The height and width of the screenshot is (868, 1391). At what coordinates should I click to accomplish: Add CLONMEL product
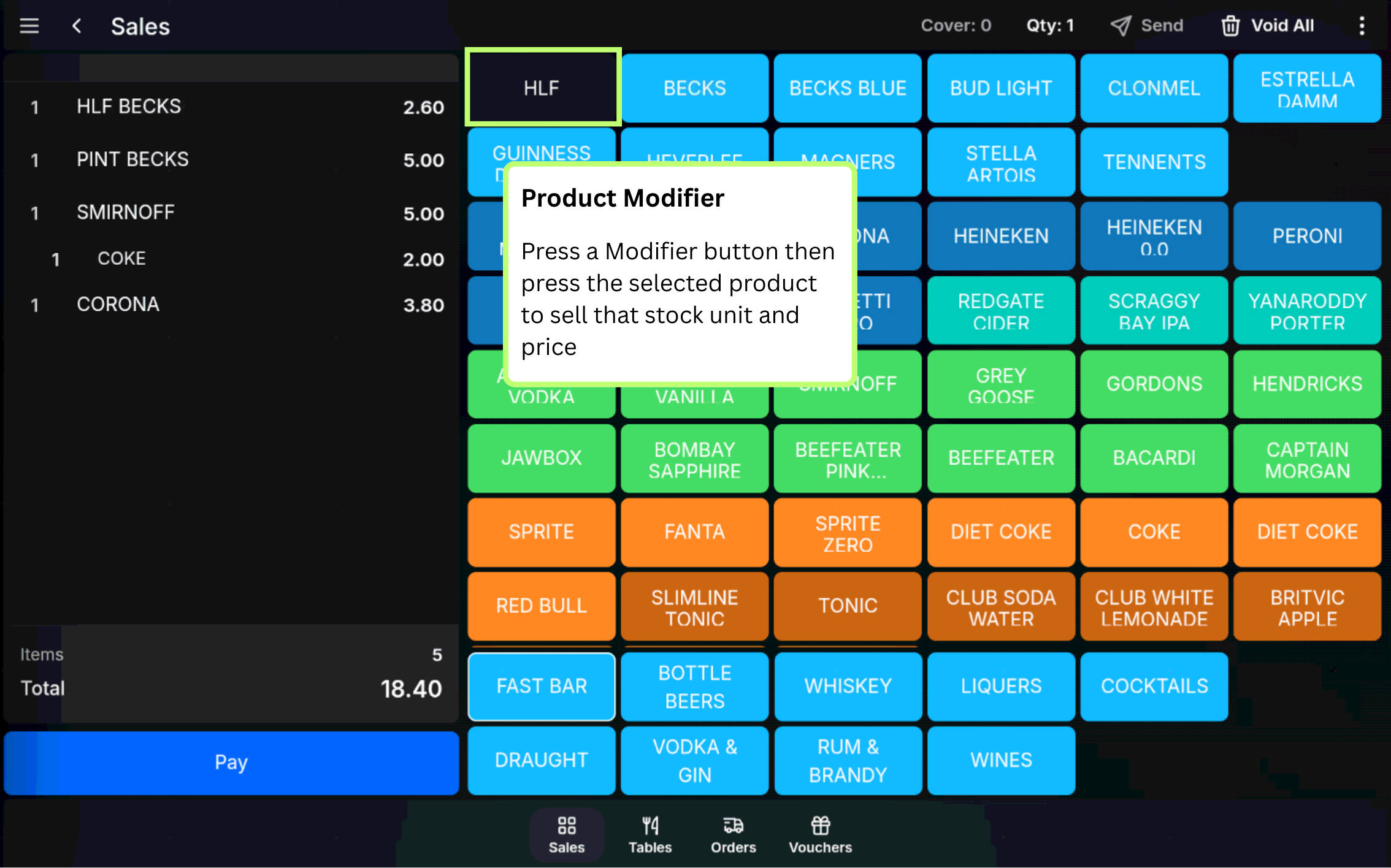(x=1154, y=88)
